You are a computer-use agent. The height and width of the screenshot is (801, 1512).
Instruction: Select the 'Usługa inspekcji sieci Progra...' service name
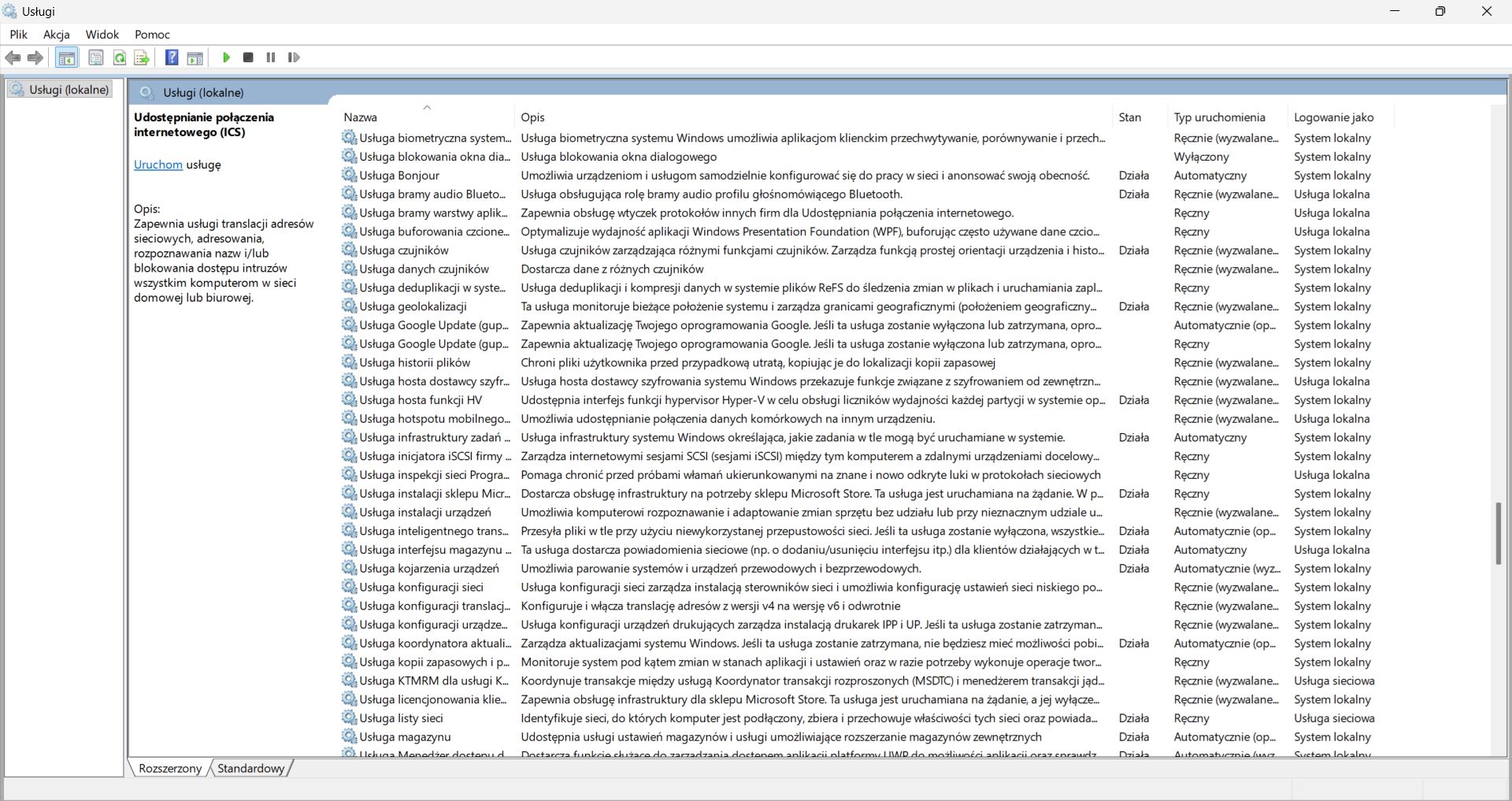(x=435, y=475)
